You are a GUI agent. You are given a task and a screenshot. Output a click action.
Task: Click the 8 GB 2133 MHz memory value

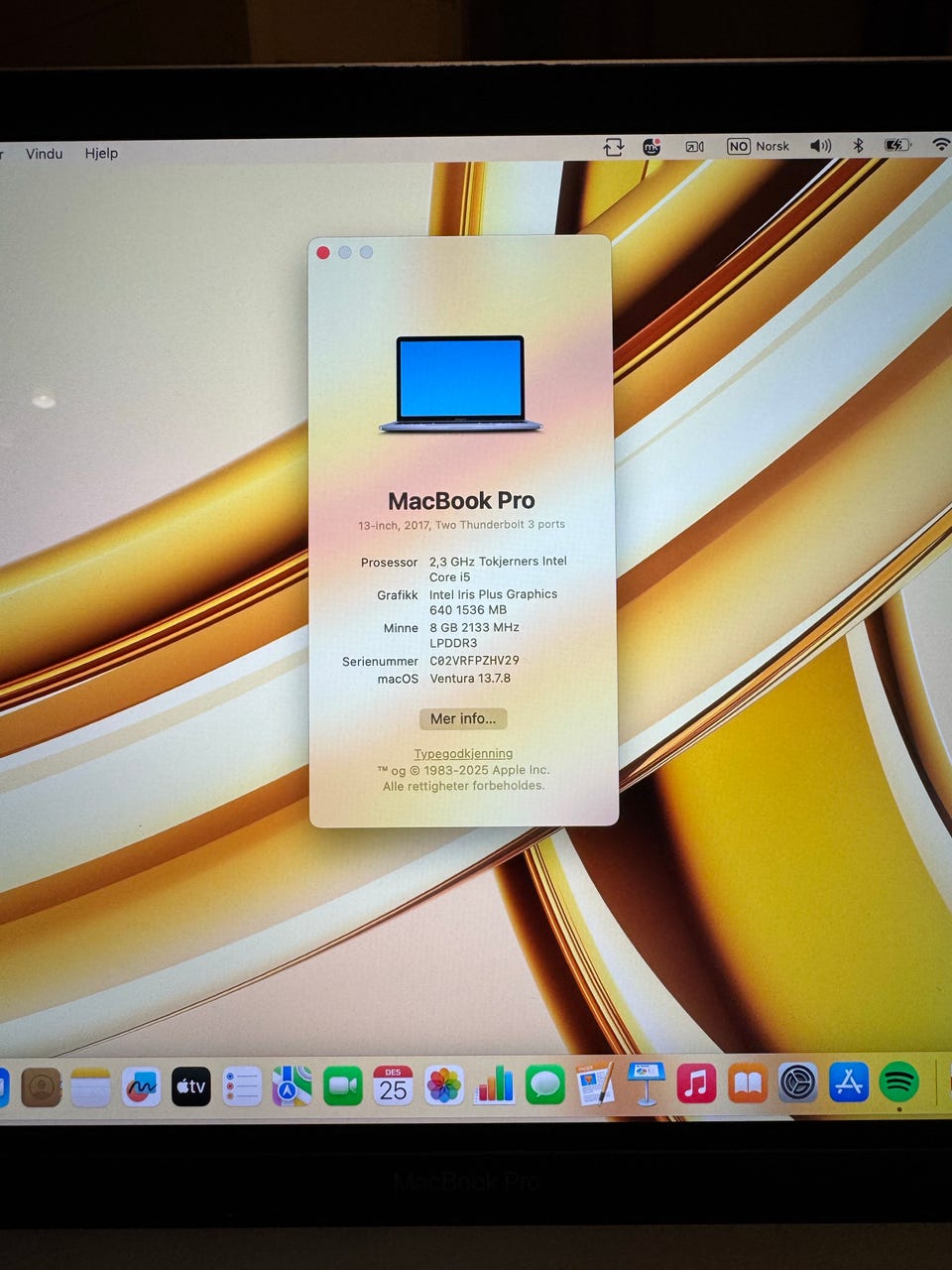(474, 635)
